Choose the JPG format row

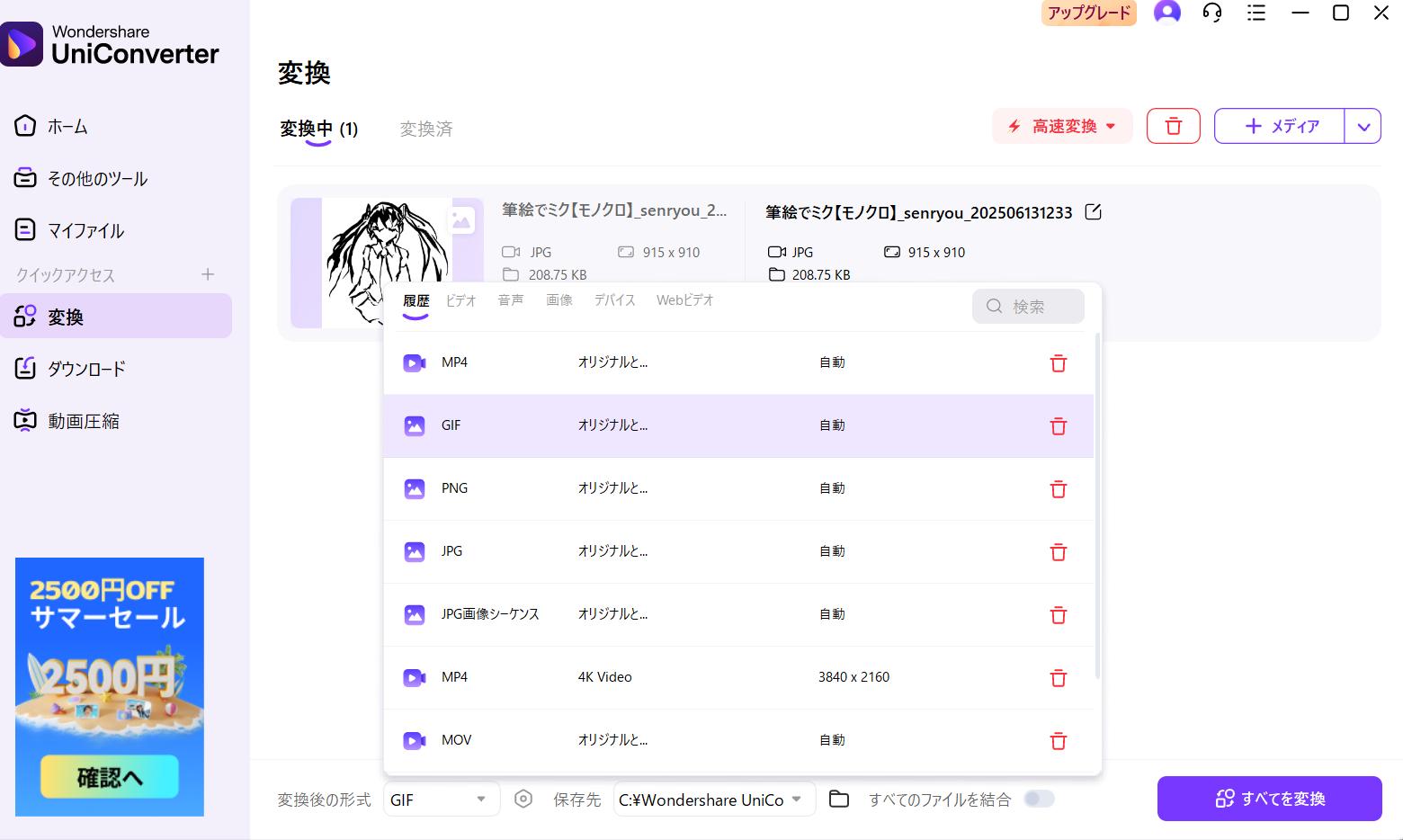tap(738, 551)
